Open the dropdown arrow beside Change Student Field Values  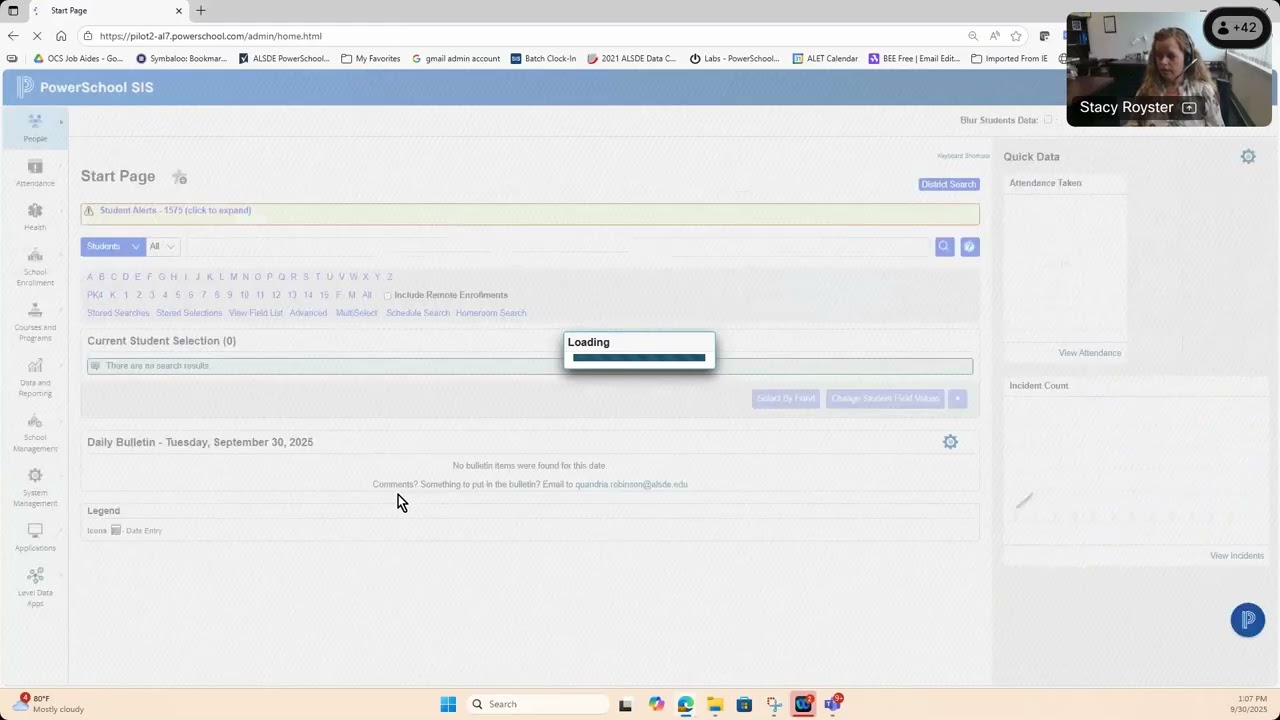[x=957, y=398]
